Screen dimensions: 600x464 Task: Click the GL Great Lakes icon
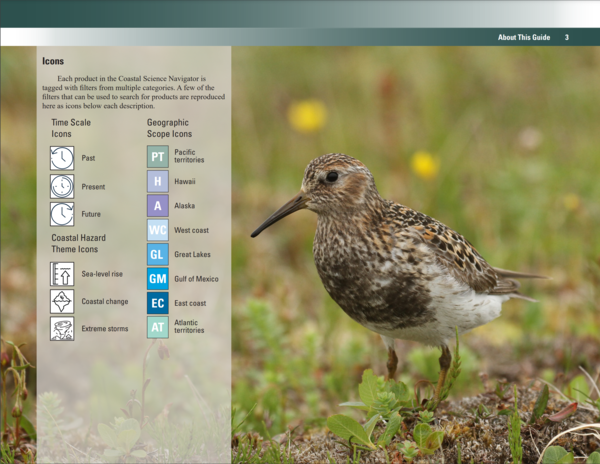[x=158, y=254]
